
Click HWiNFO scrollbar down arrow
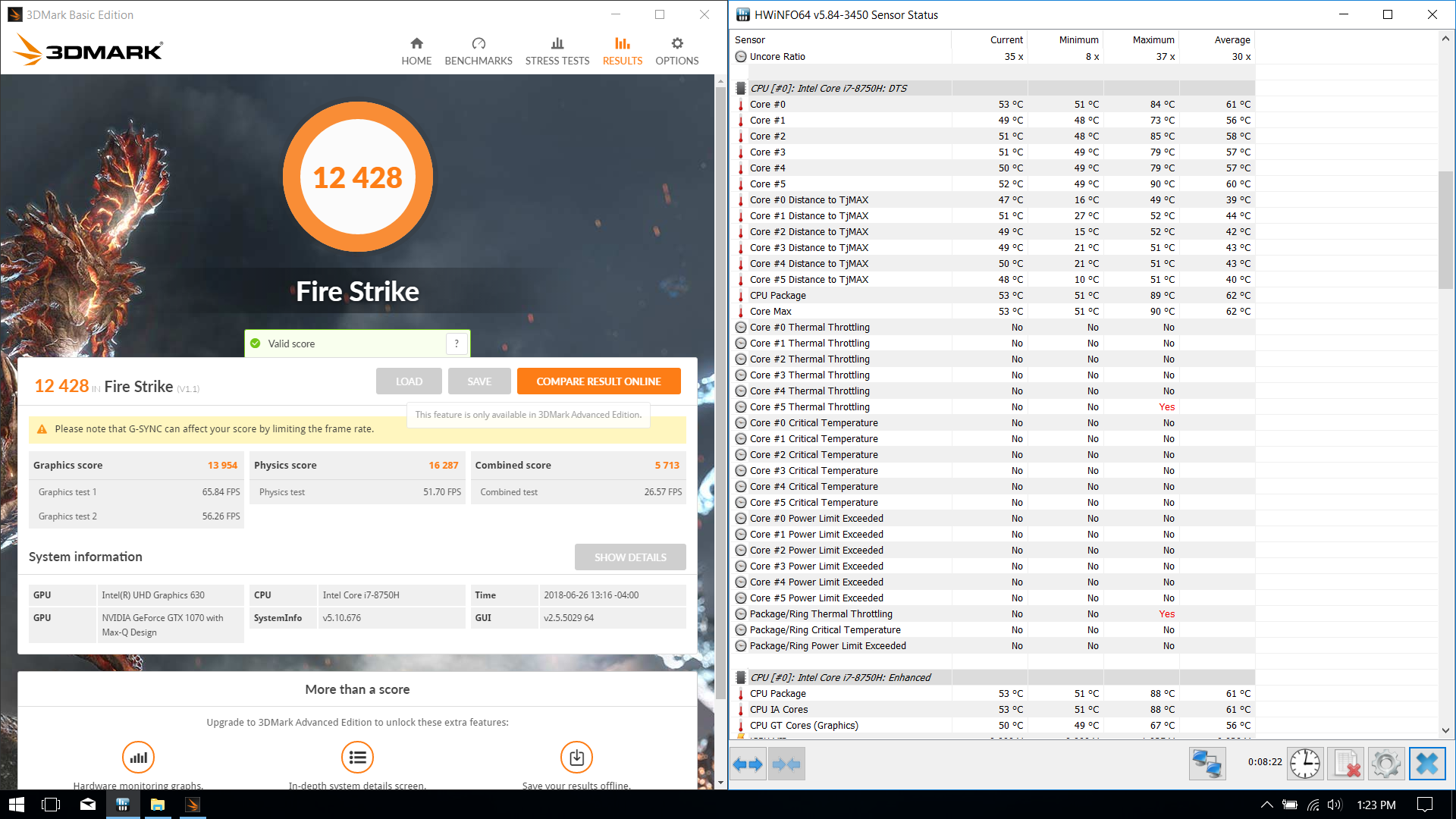[x=1445, y=730]
